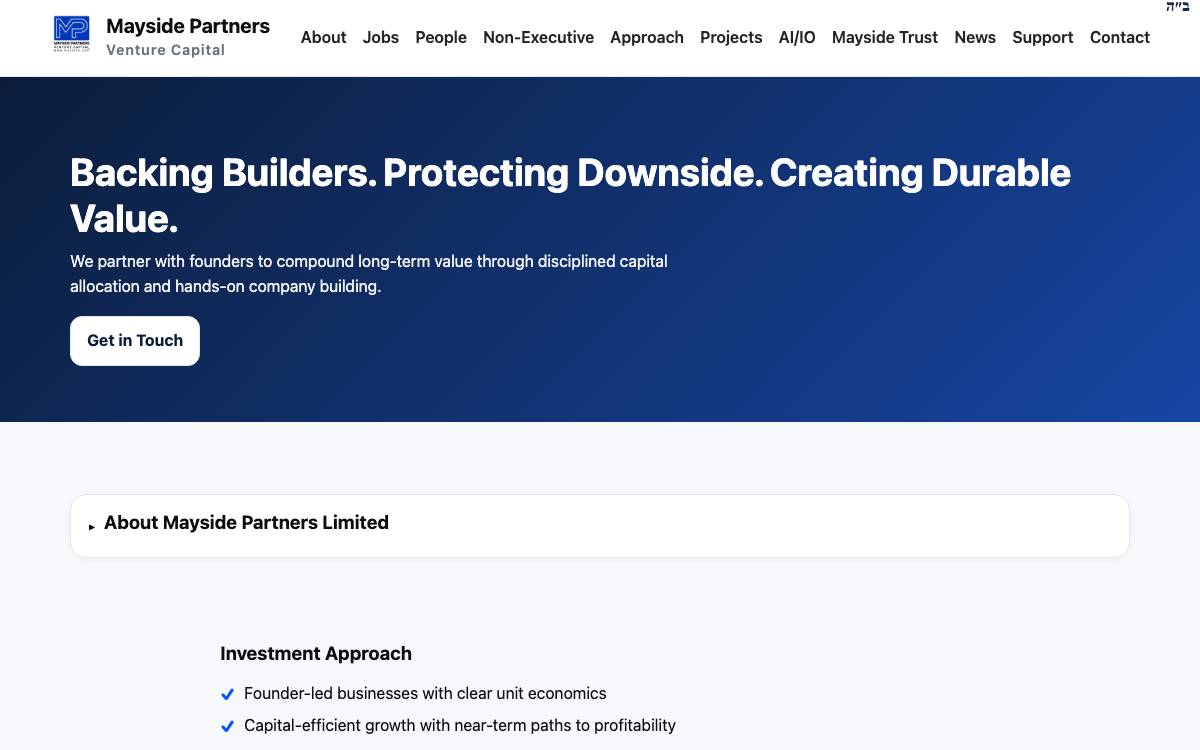The height and width of the screenshot is (750, 1200).
Task: Click the Hebrew letters mark in corner
Action: (x=1178, y=7)
